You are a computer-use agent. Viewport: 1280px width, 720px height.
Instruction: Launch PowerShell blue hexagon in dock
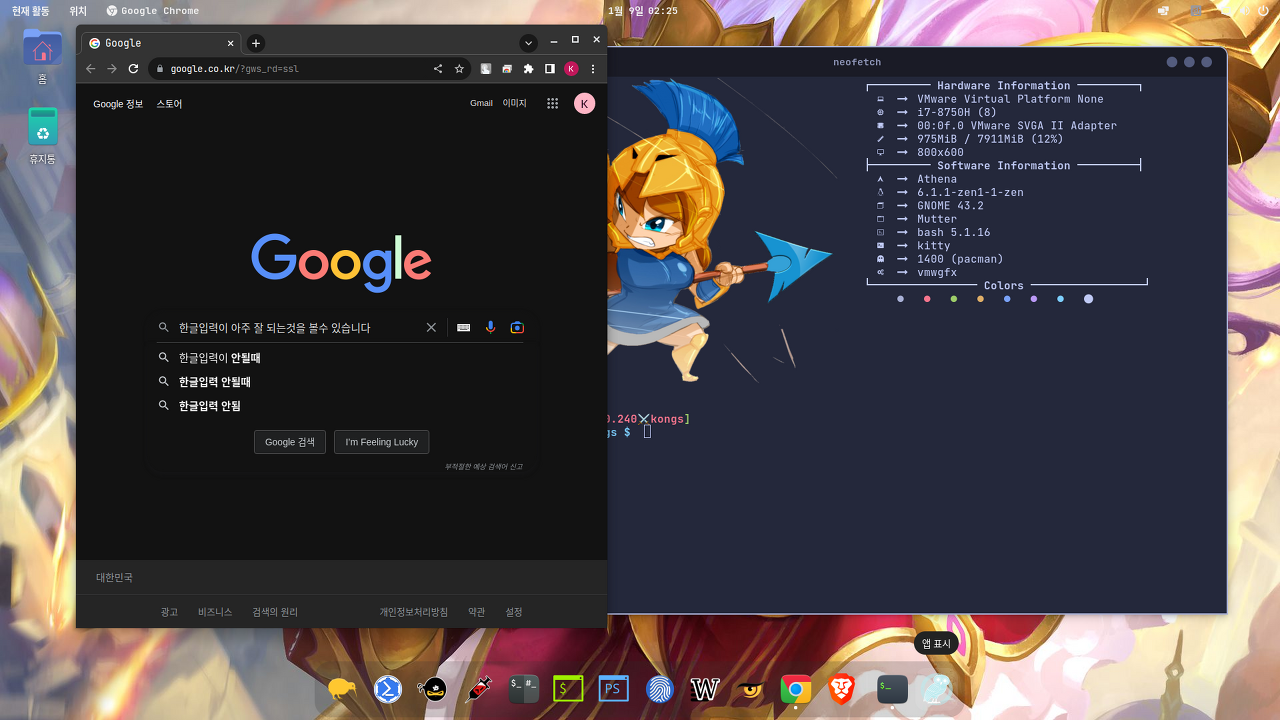[388, 689]
